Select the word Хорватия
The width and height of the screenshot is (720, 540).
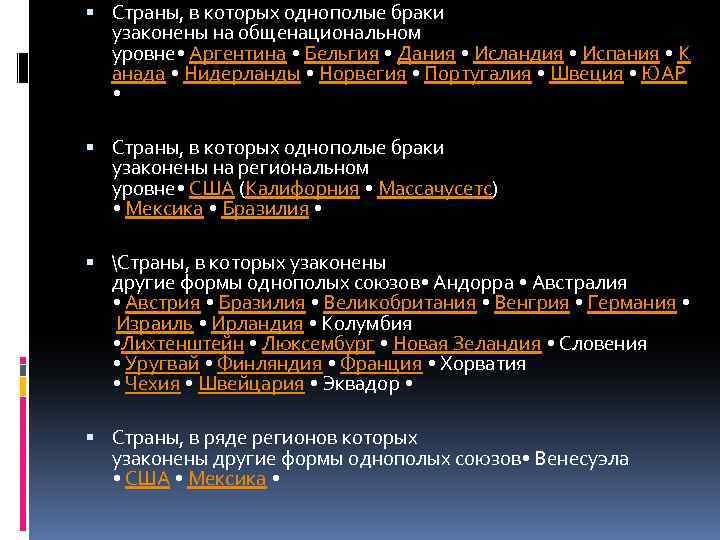483,364
